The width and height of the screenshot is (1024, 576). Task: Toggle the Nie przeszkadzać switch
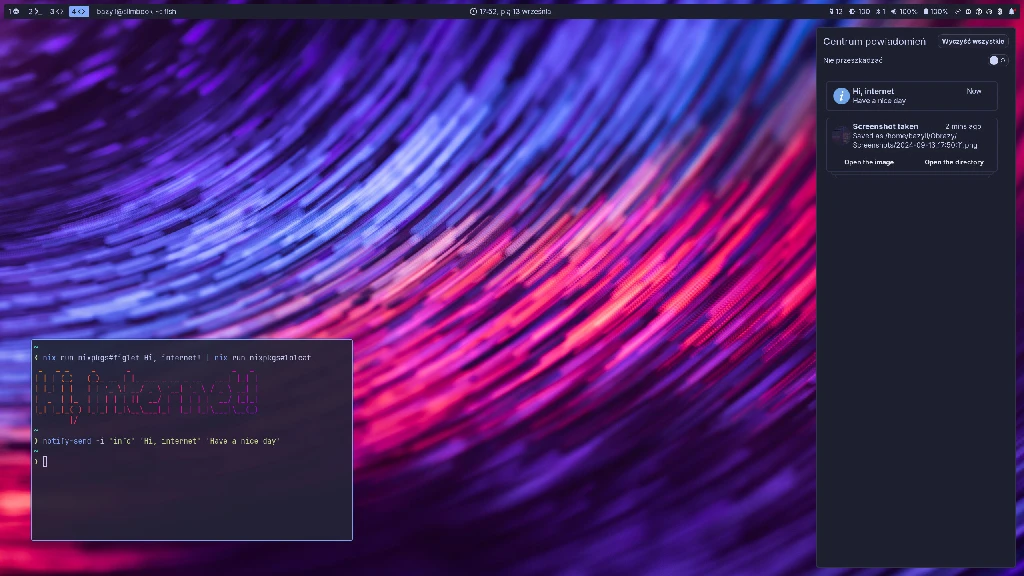(998, 60)
